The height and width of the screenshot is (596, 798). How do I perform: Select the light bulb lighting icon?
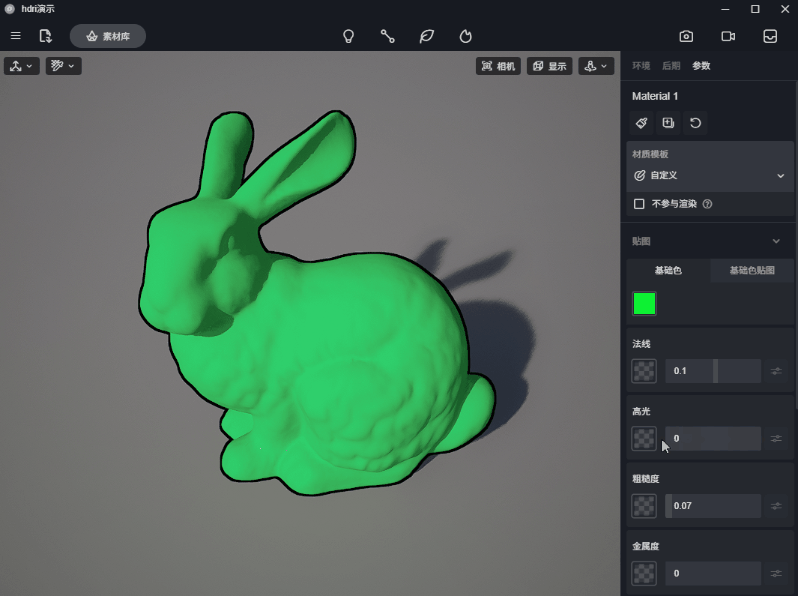pos(348,36)
